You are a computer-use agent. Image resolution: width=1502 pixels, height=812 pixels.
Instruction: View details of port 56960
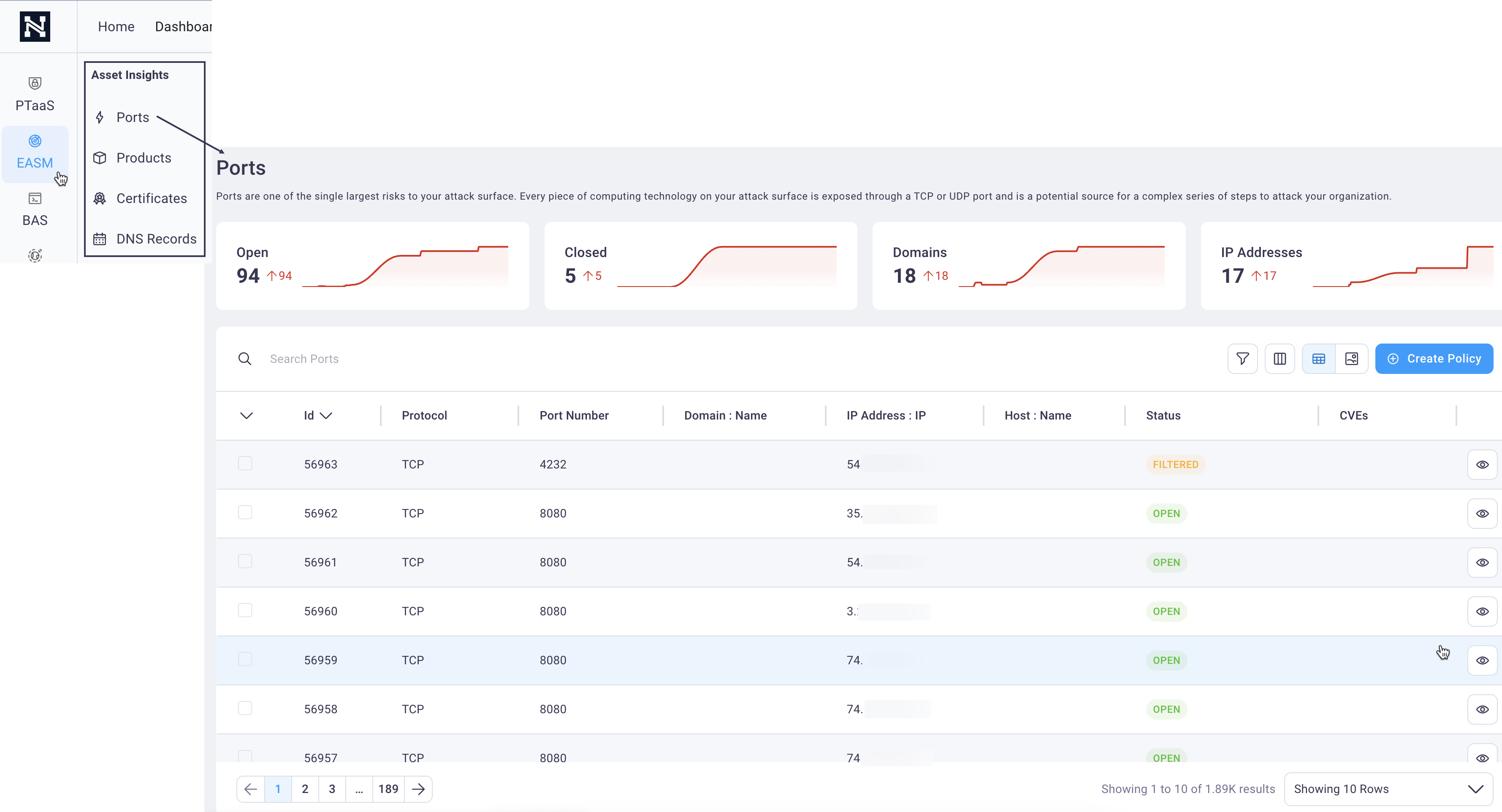tap(1482, 612)
